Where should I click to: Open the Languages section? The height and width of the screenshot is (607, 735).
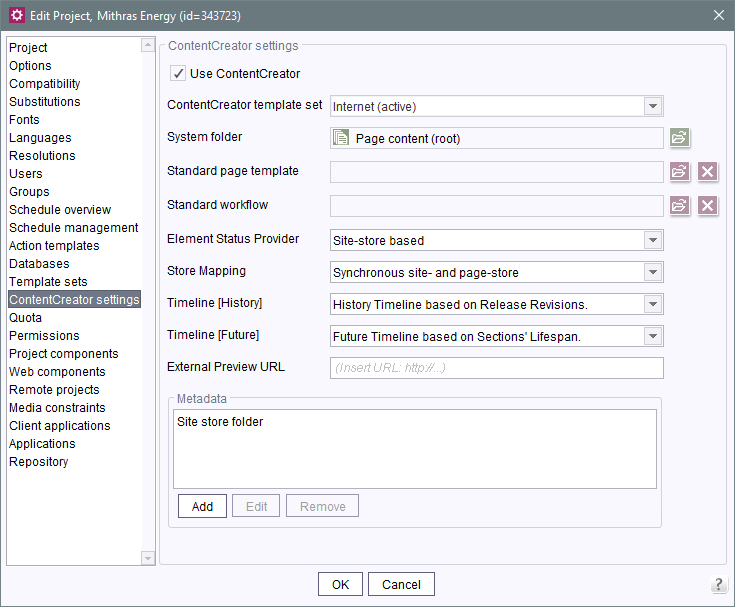point(40,138)
